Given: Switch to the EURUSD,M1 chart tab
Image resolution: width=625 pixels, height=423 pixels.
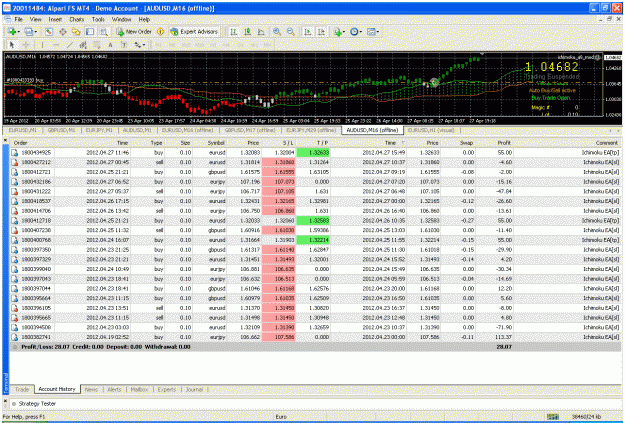Looking at the screenshot, I should [x=22, y=130].
